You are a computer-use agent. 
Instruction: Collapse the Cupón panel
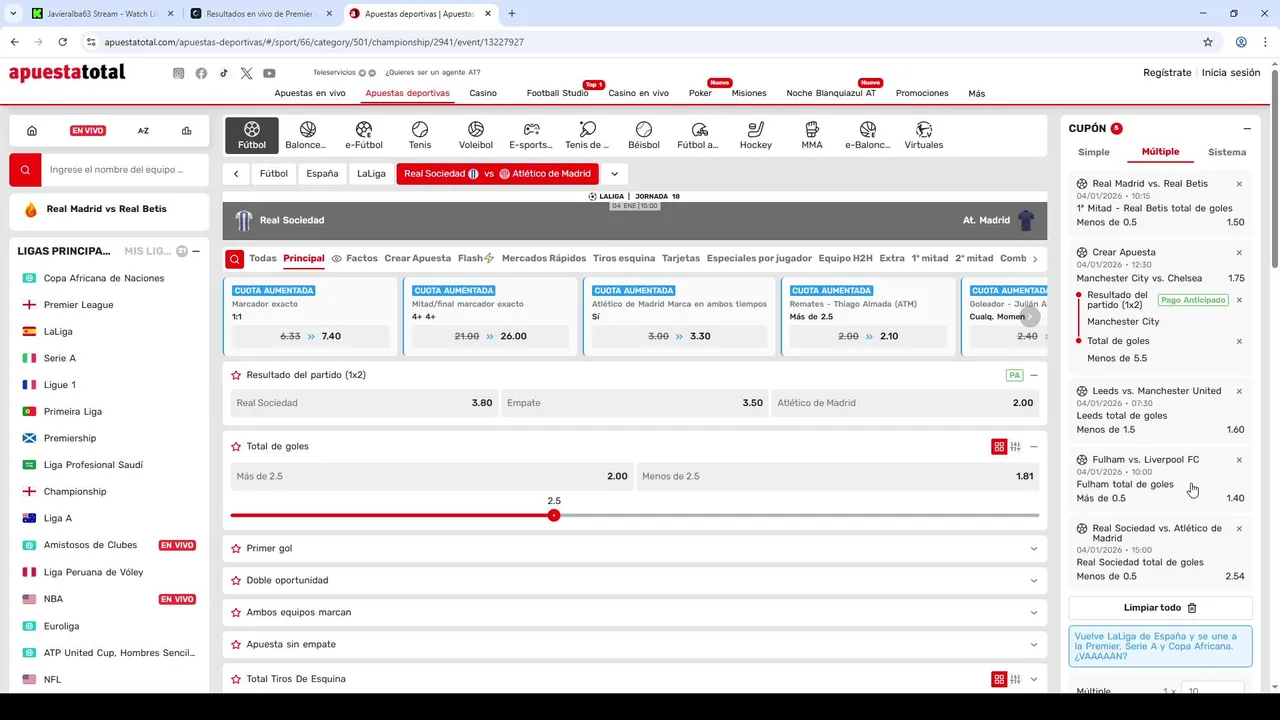pyautogui.click(x=1247, y=129)
